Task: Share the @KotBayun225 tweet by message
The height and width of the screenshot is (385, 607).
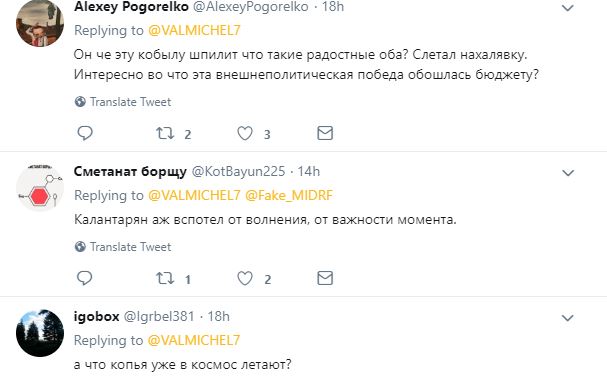Action: [x=325, y=278]
